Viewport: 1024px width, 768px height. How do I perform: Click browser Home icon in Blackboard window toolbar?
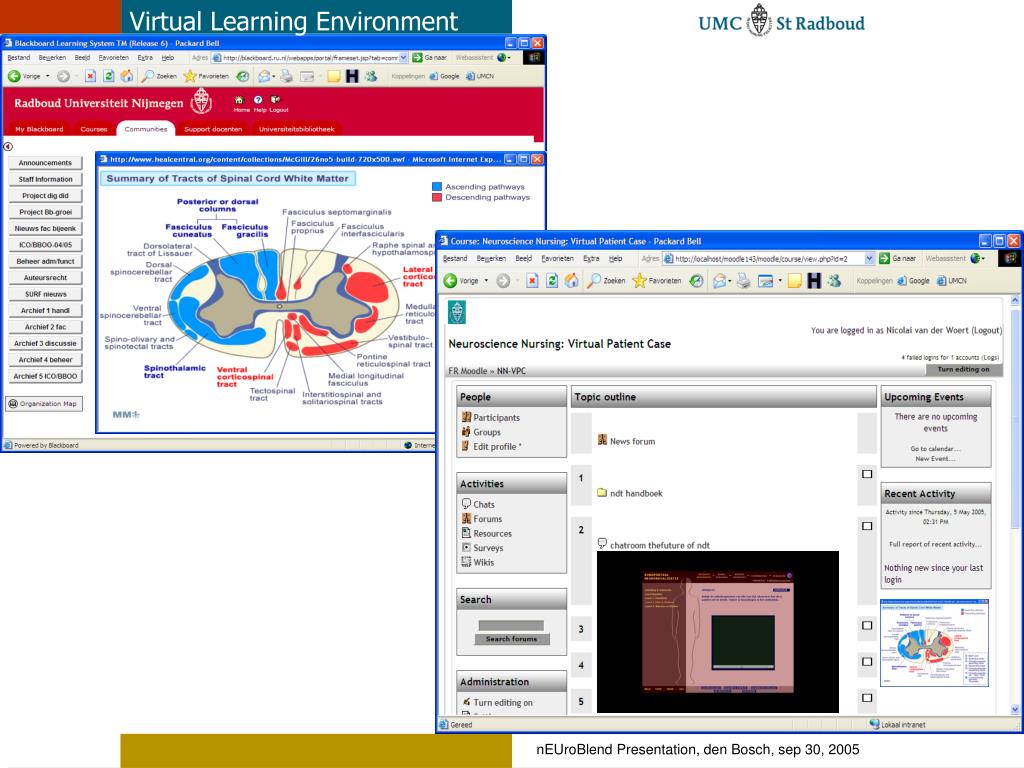[127, 76]
